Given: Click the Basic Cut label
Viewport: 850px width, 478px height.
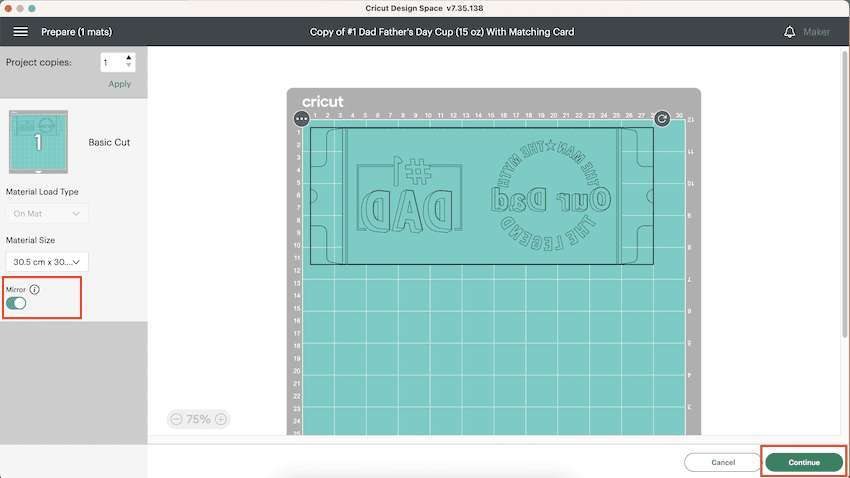Looking at the screenshot, I should point(109,142).
